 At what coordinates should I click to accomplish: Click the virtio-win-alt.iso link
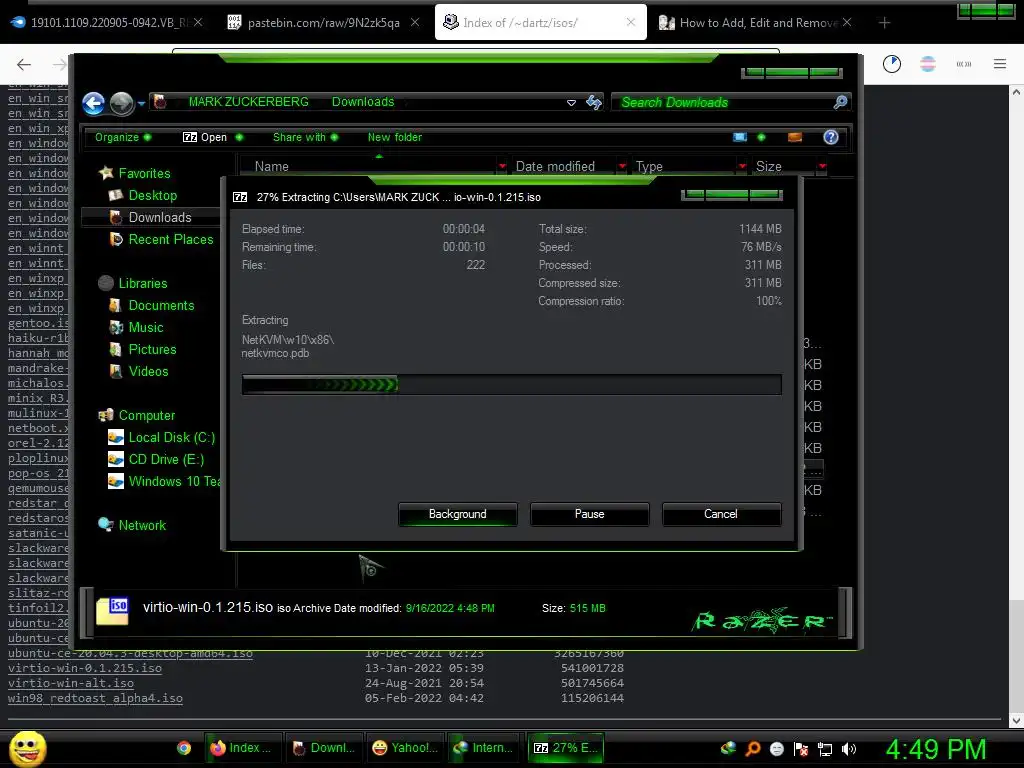click(71, 683)
